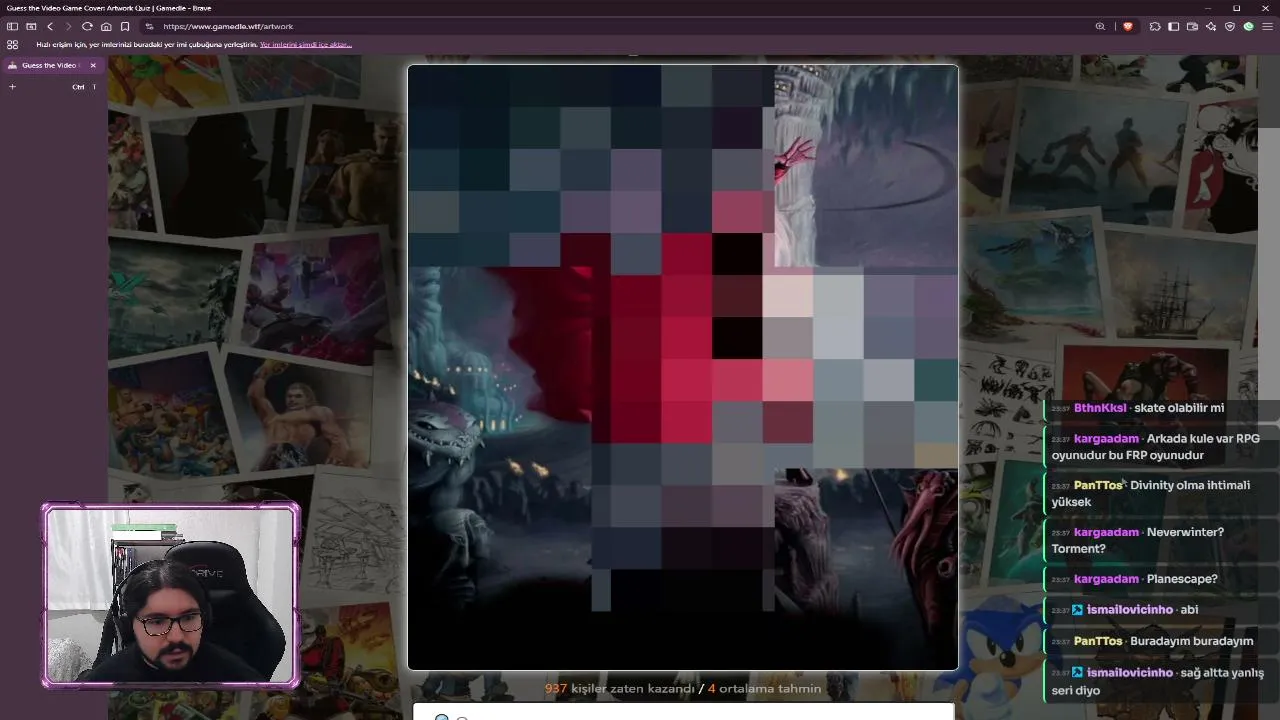Viewport: 1280px width, 720px height.
Task: Show the sidebar panel toggle icon
Action: (x=1174, y=26)
